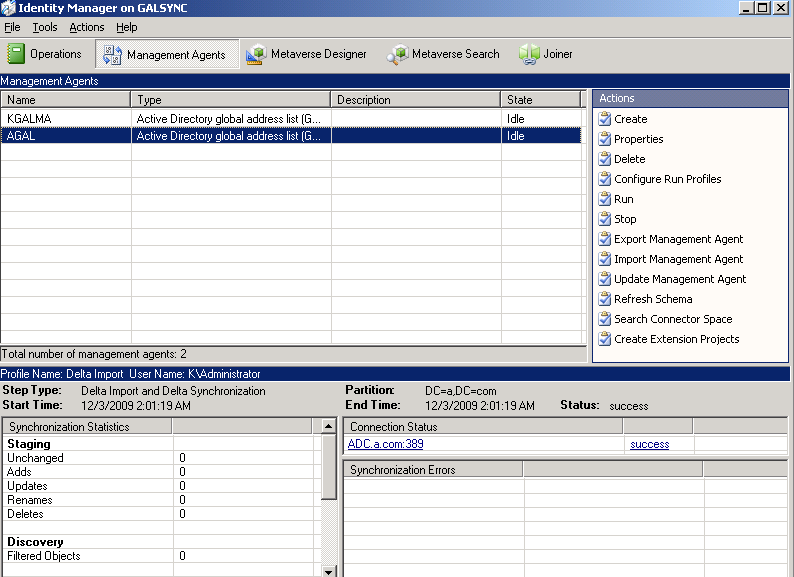Select the AGAL management agent row
The height and width of the screenshot is (577, 794).
point(291,136)
